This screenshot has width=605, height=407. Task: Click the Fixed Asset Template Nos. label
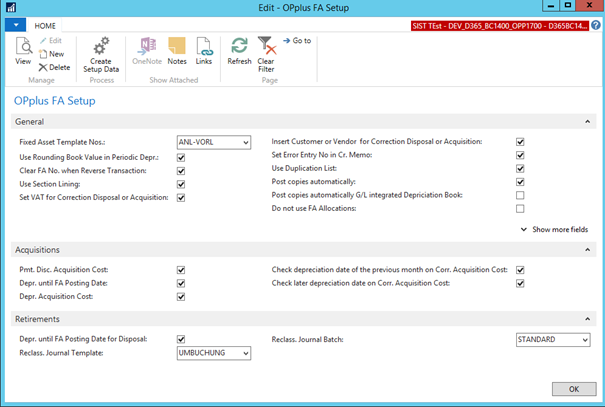click(x=62, y=142)
